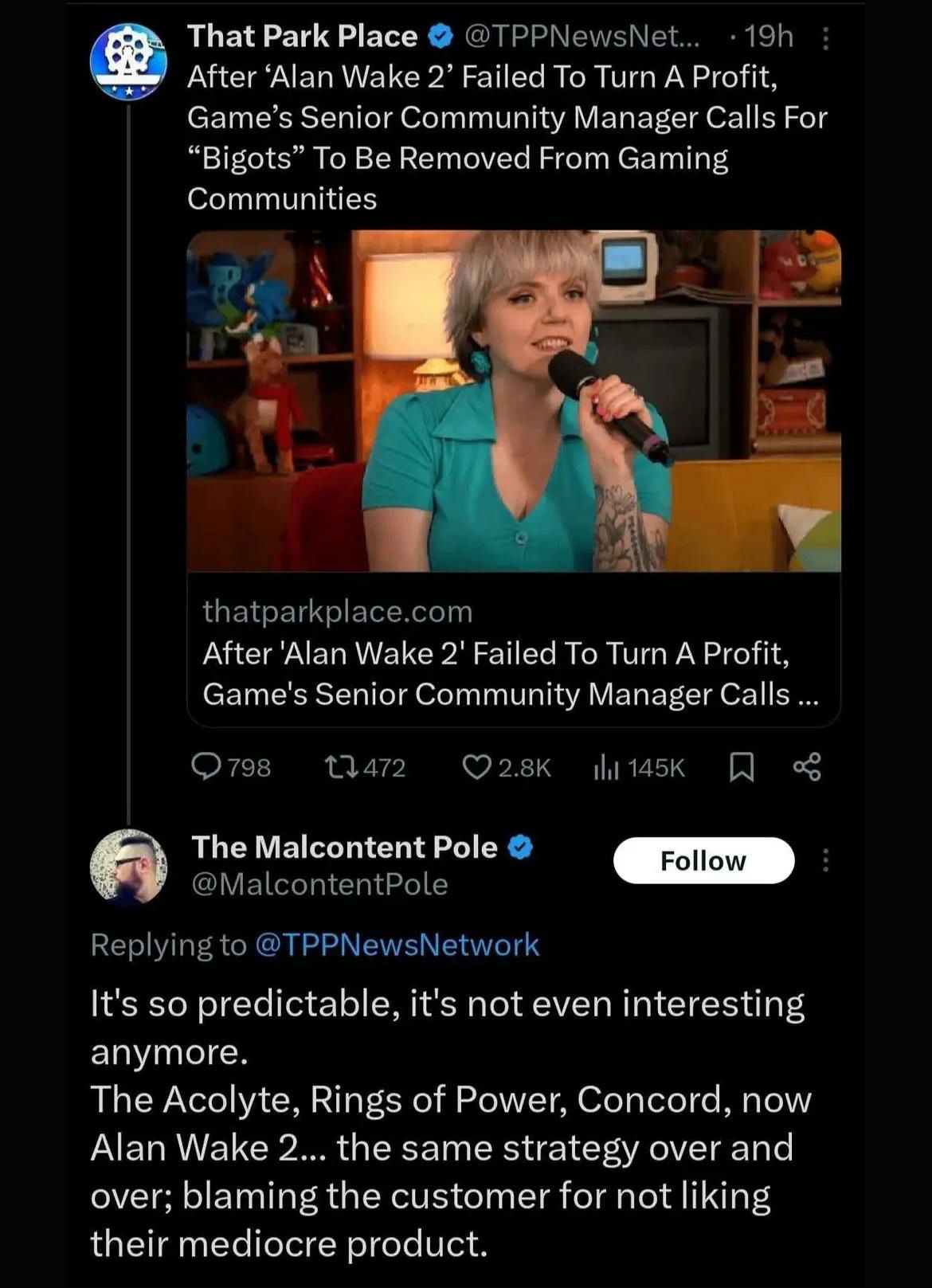Open The Malcontent Pole profile picture
Viewport: 932px width, 1288px height.
128,867
